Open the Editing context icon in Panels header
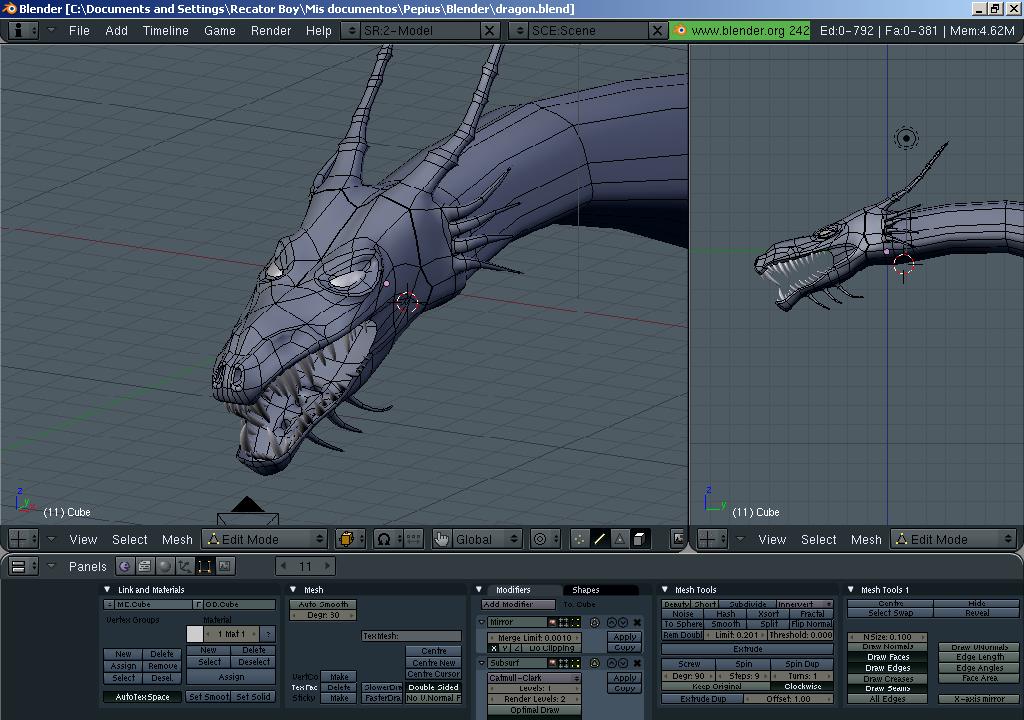This screenshot has height=720, width=1024. point(204,566)
